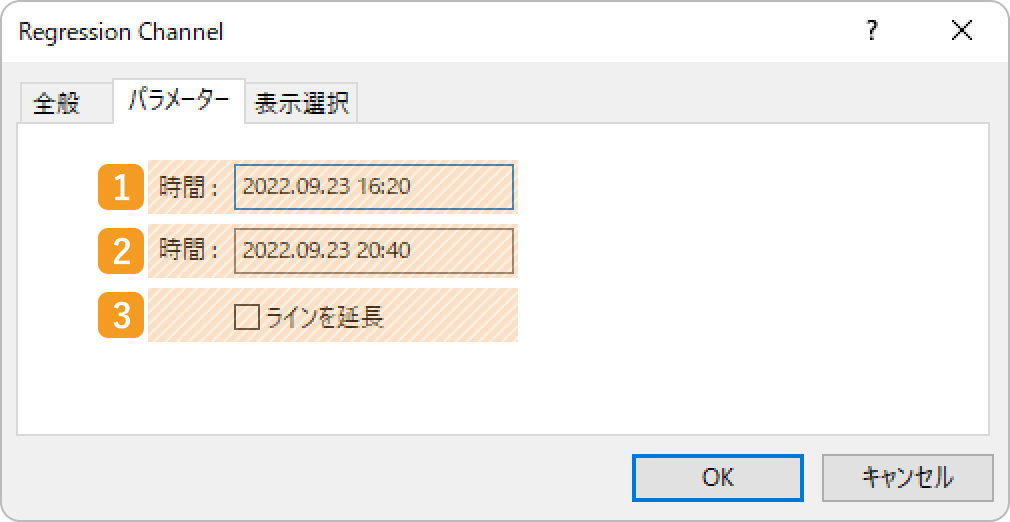This screenshot has height=522, width=1010.
Task: Click the empty white area below the checkbox
Action: (502, 387)
